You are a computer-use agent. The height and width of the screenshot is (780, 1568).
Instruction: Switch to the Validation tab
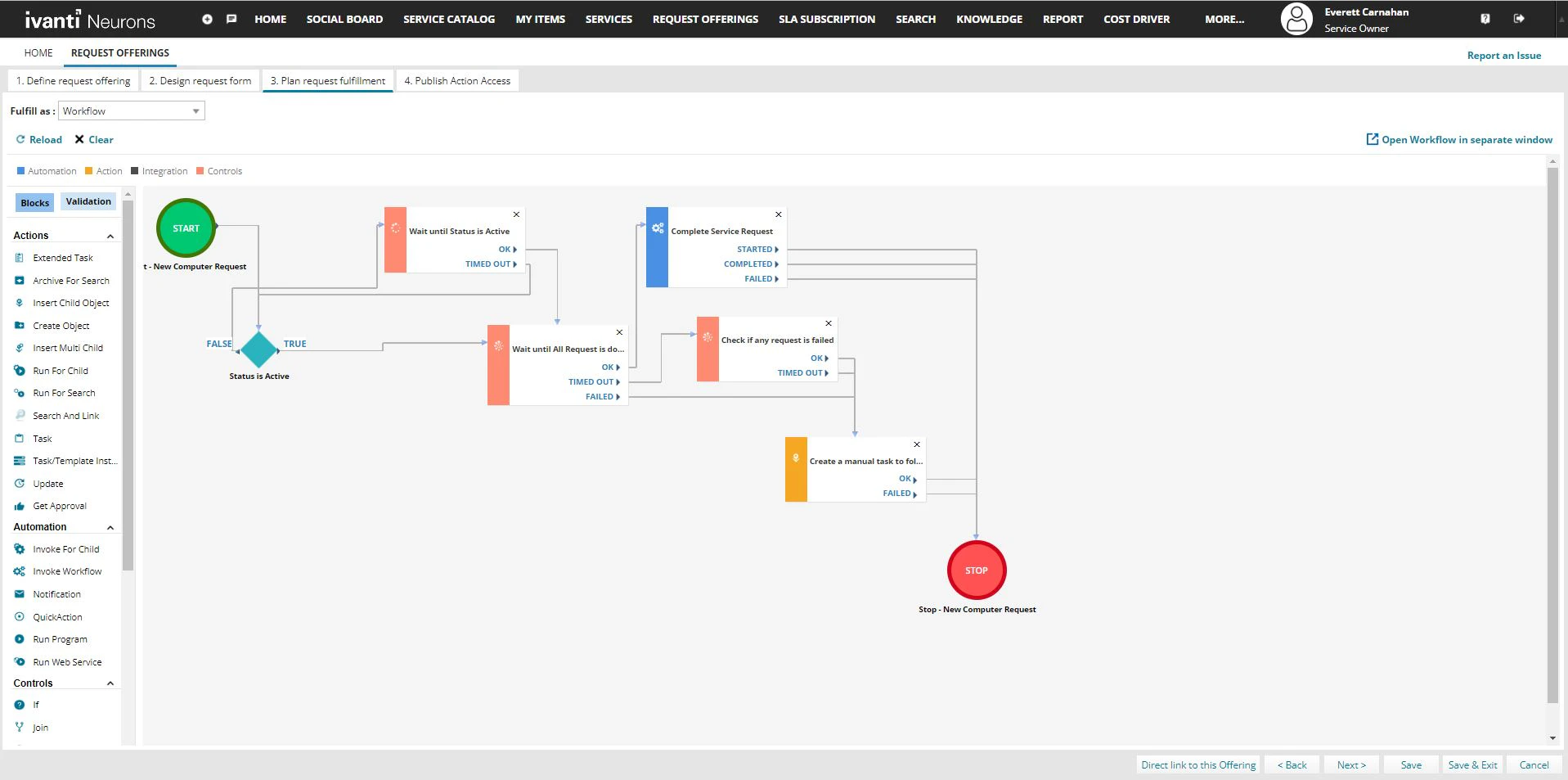tap(88, 201)
